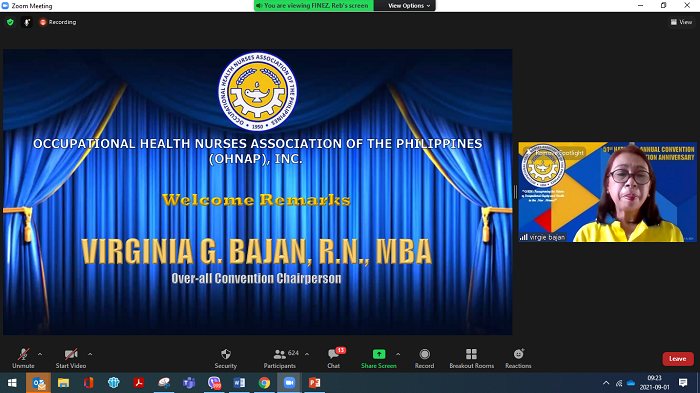Open the Windows Start menu
Screen dimensions: 700x393
(12, 383)
